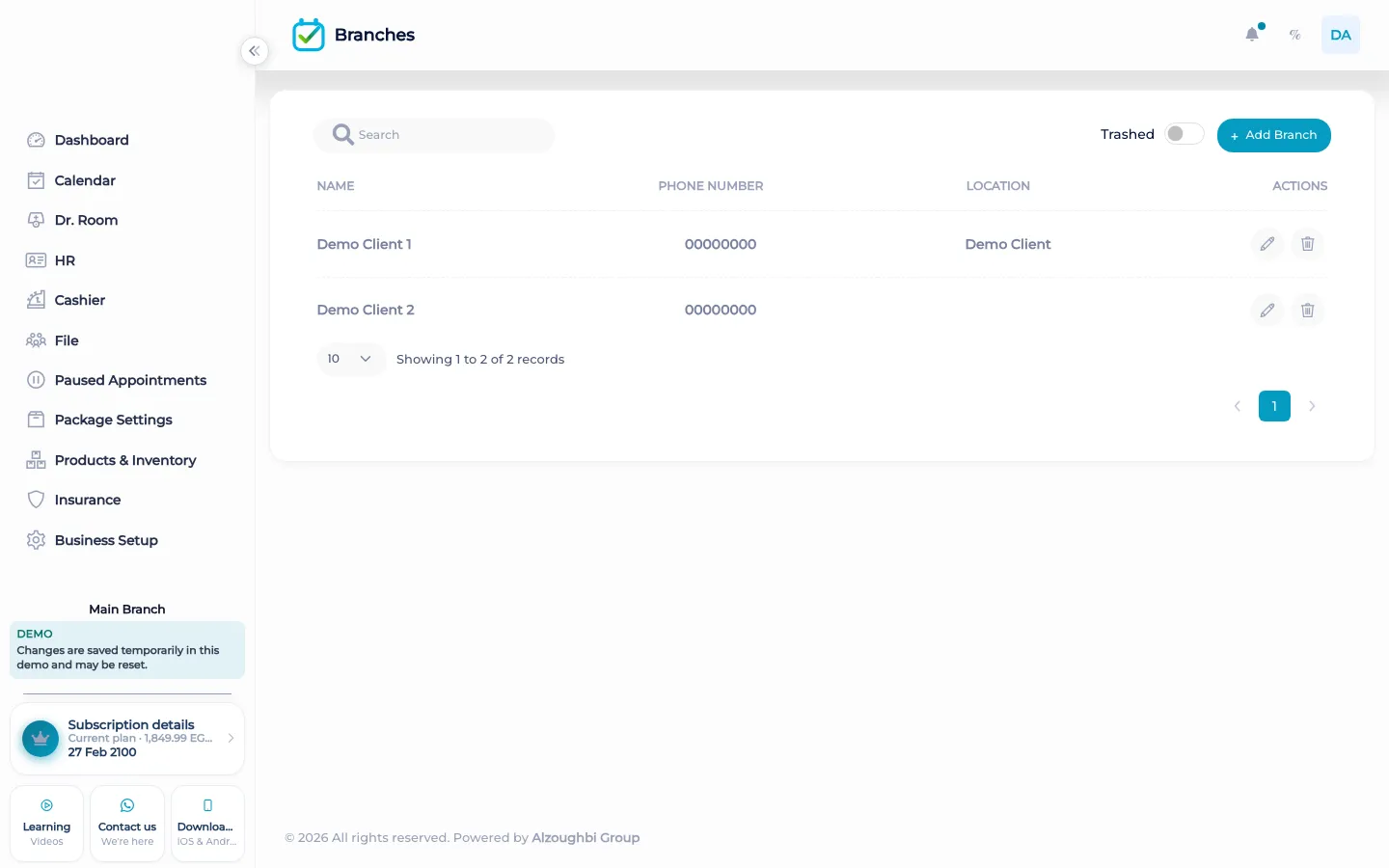Go to the next page arrow
Screen dimensions: 1389x868
[1312, 406]
